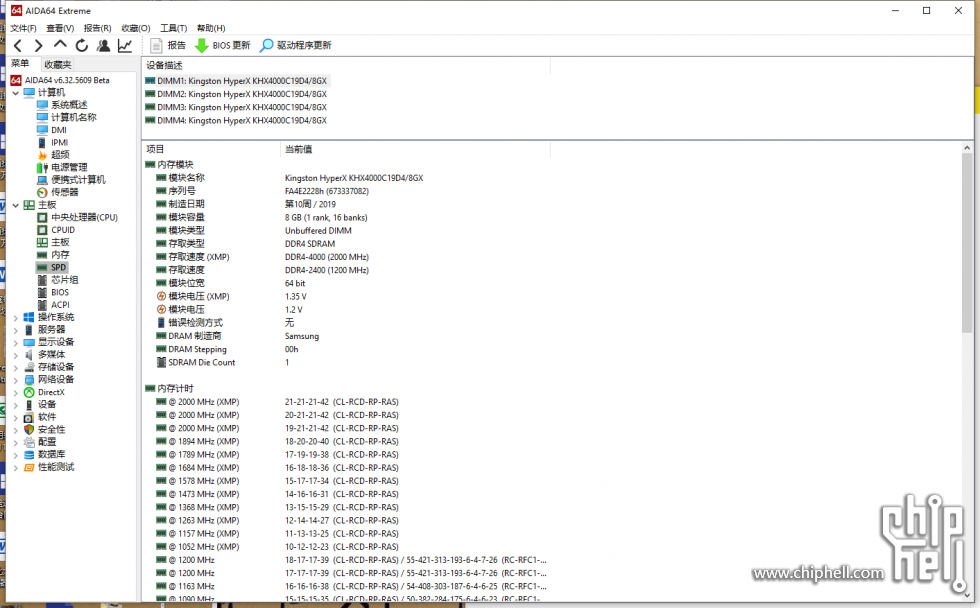Go forward with the right arrow toolbar icon

(x=39, y=46)
